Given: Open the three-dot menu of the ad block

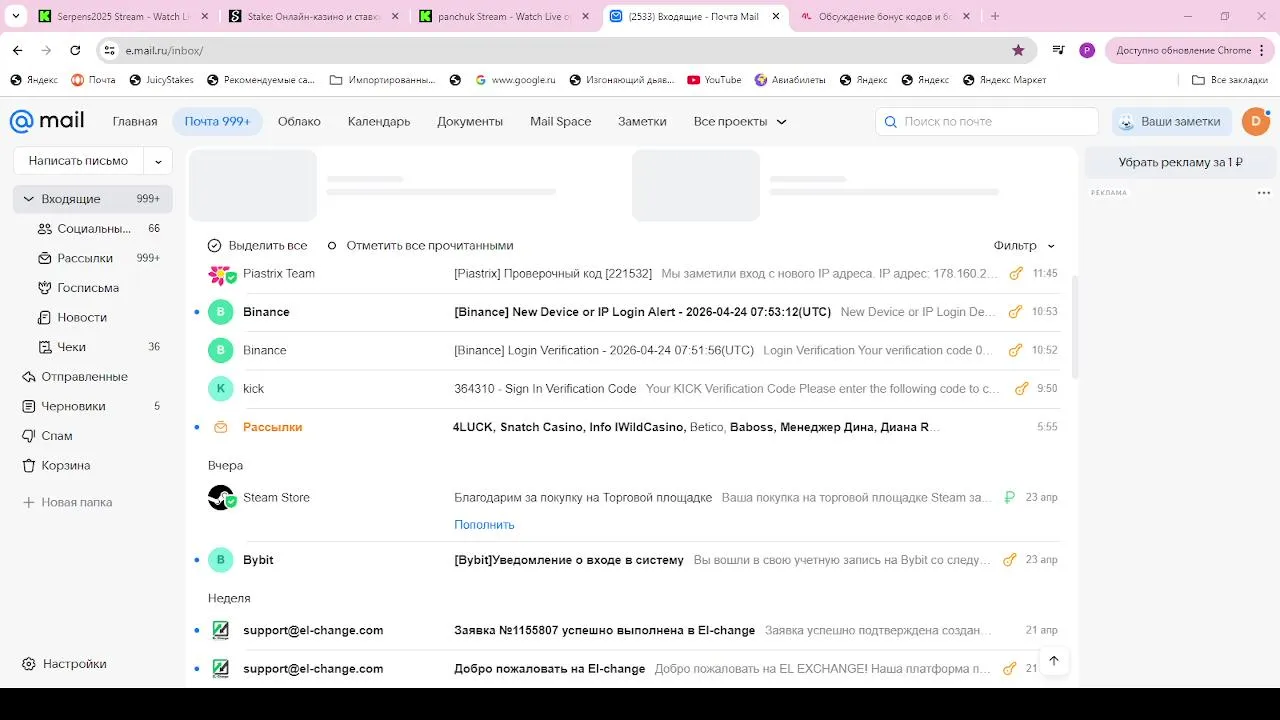Looking at the screenshot, I should click(1264, 193).
